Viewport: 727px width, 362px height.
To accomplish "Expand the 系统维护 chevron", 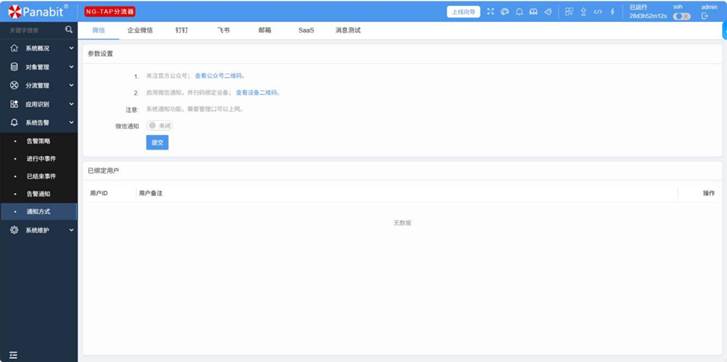I will pyautogui.click(x=71, y=230).
